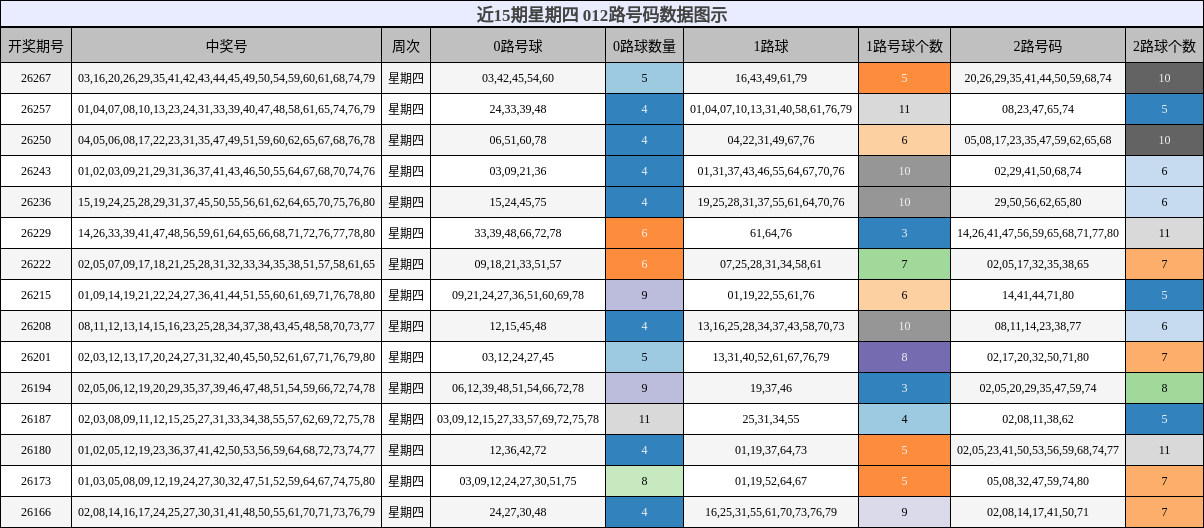Click the 1路球 cell 25,31,34,55
Image resolution: width=1204 pixels, height=528 pixels.
click(x=771, y=419)
